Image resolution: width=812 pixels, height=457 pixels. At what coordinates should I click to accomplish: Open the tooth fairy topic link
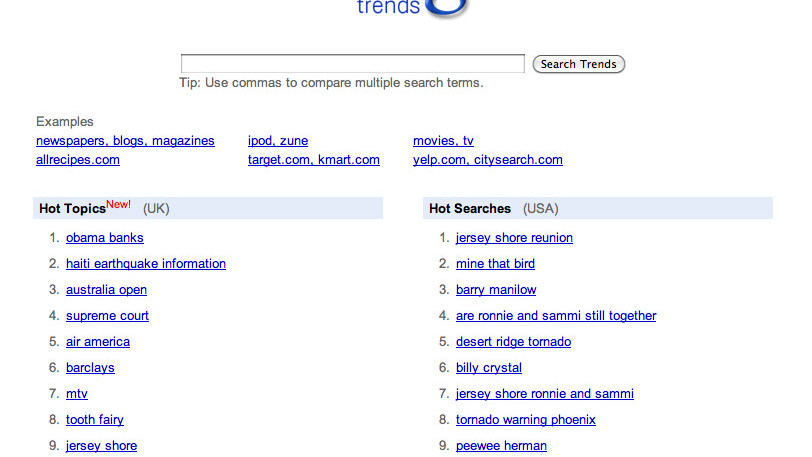[x=95, y=420]
